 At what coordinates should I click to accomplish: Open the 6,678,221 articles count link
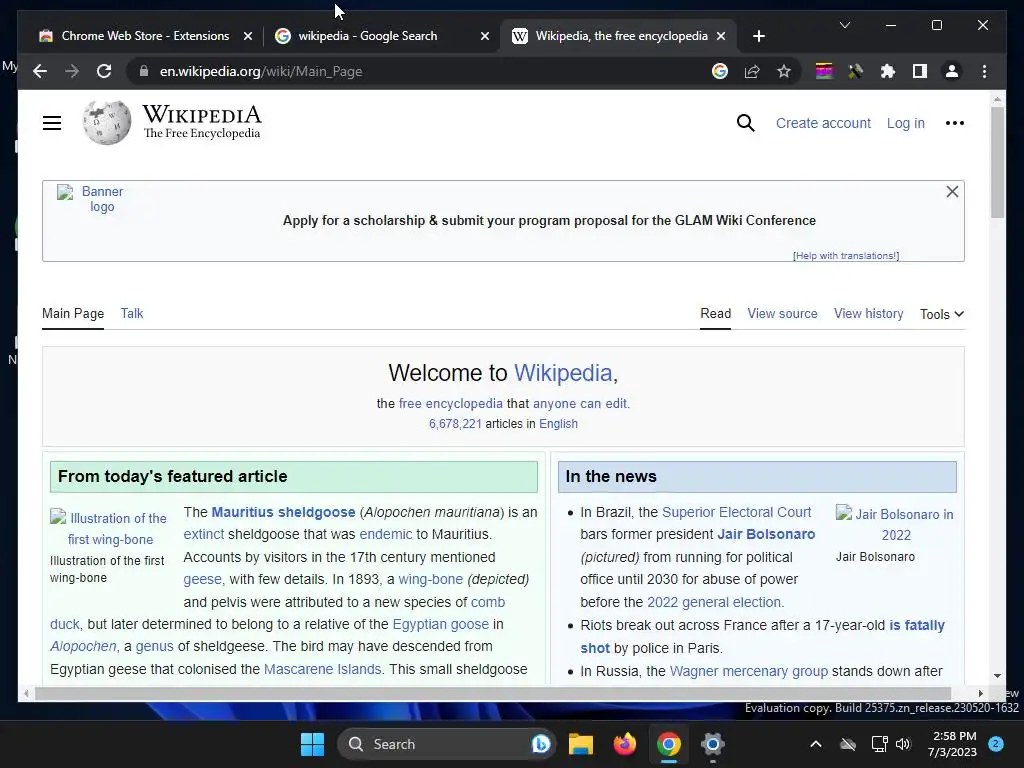click(455, 423)
